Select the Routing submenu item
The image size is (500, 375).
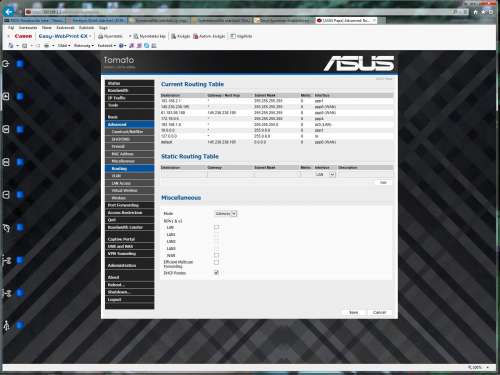click(x=130, y=168)
